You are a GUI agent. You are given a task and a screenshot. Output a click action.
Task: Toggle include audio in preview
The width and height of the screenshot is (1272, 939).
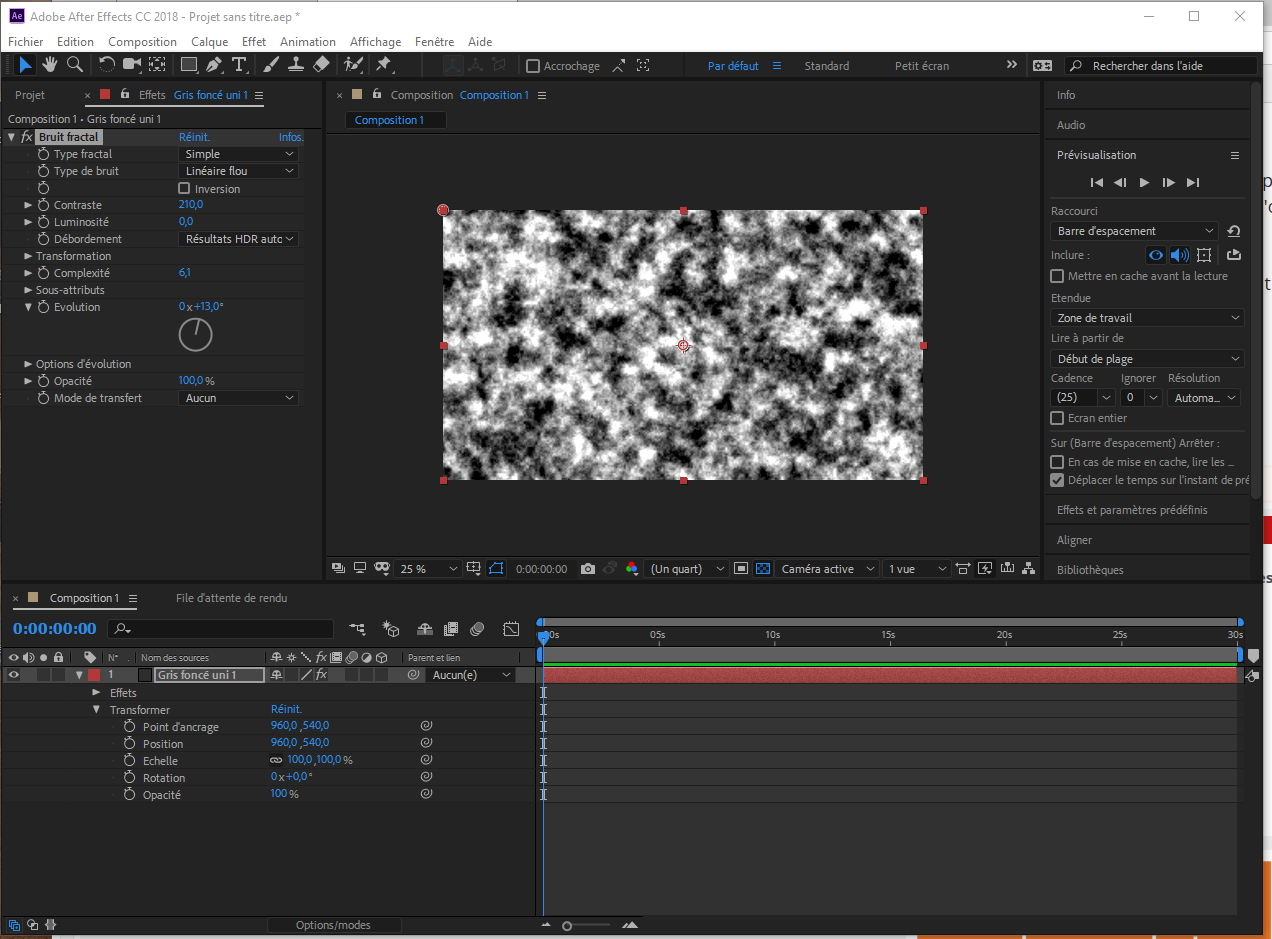1180,255
